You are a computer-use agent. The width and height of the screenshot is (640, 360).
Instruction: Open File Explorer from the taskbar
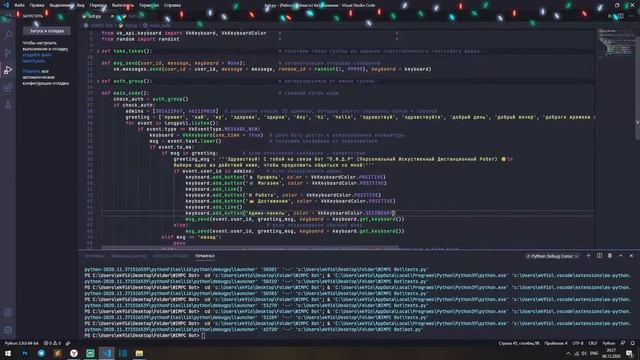tap(139, 353)
